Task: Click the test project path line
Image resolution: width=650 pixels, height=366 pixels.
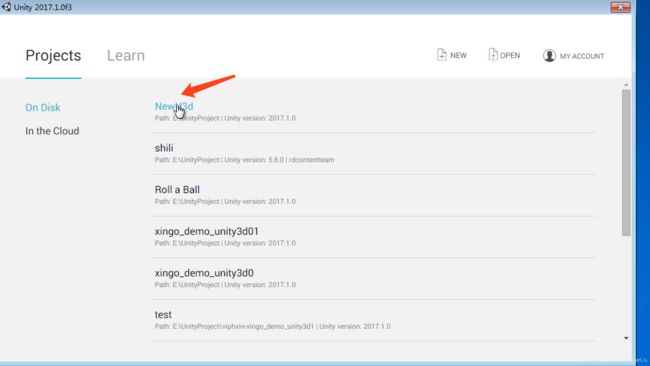Action: coord(272,326)
